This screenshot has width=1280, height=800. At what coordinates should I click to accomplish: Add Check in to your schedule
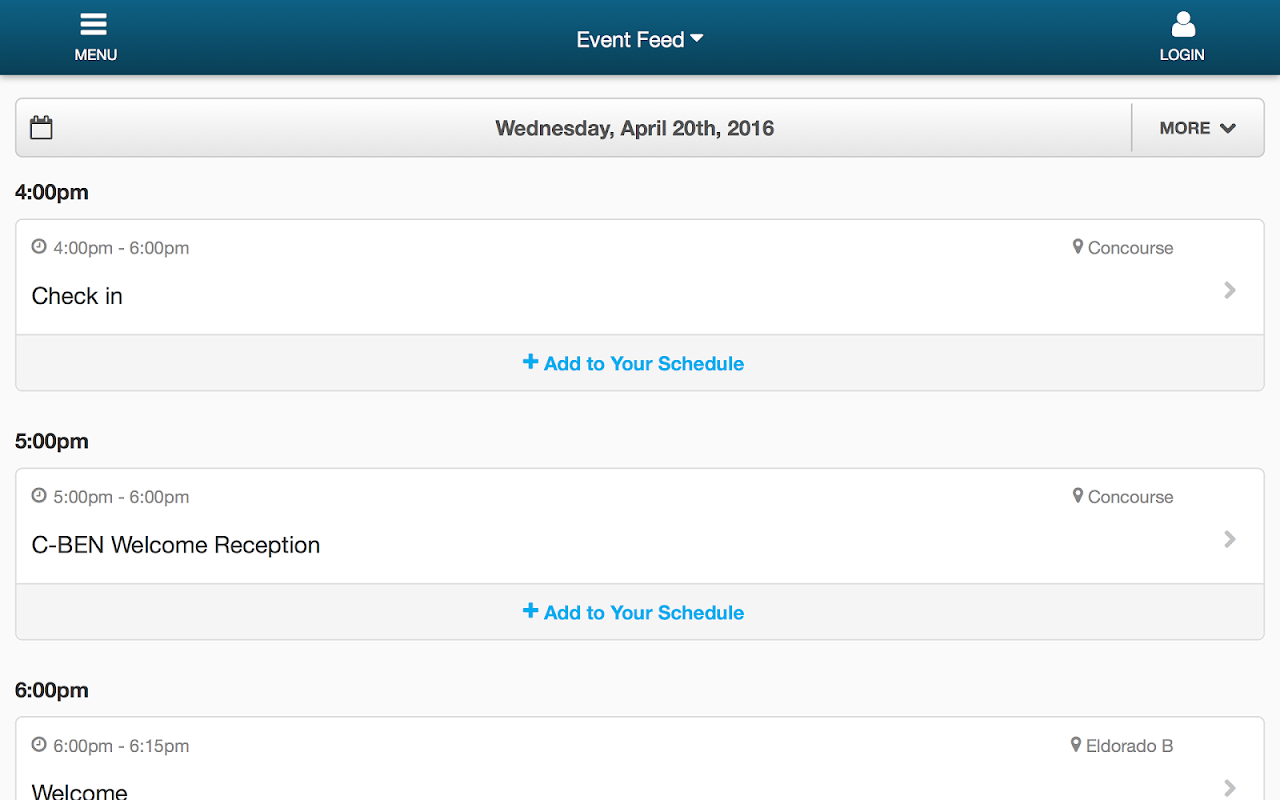coord(634,363)
